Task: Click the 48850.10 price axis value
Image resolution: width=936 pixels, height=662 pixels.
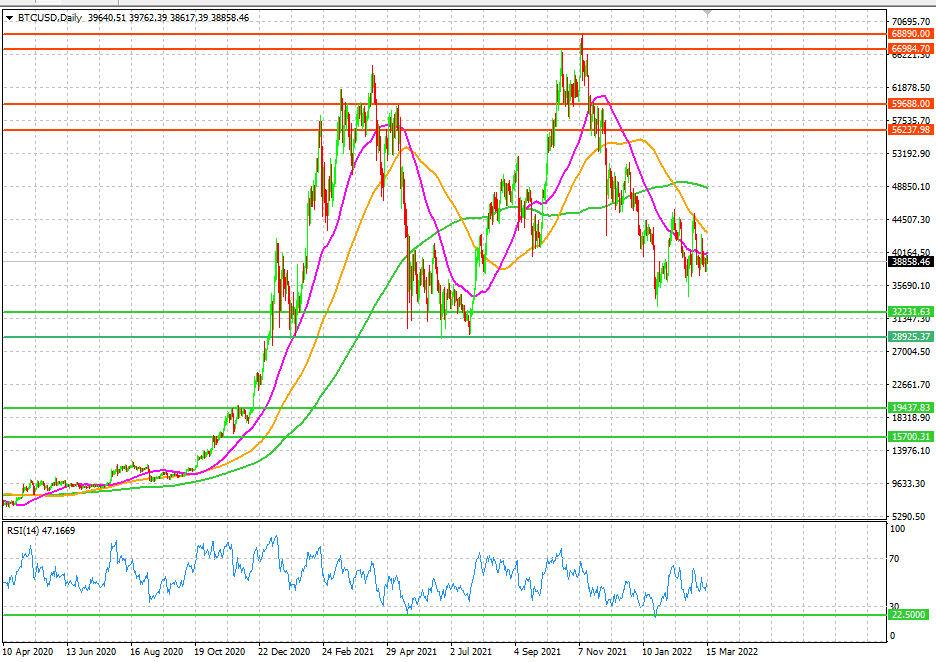Action: click(x=911, y=187)
